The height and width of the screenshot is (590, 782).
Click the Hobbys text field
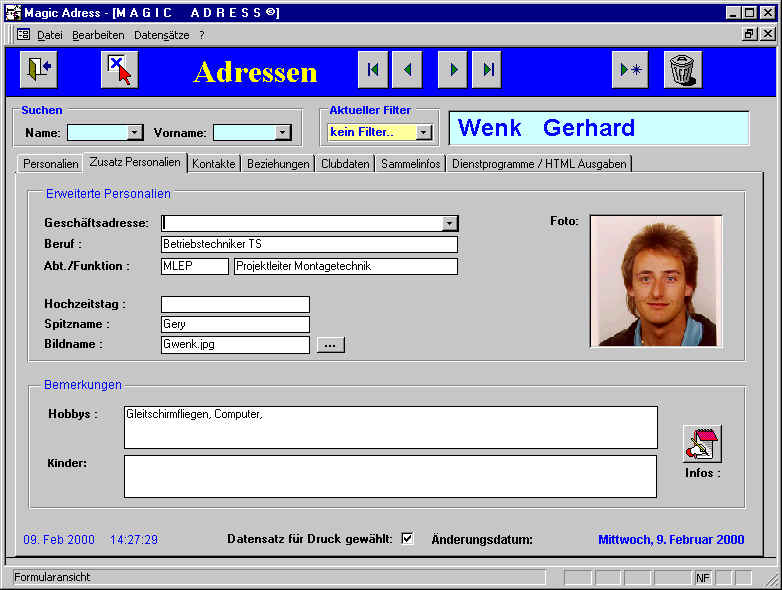[x=390, y=427]
